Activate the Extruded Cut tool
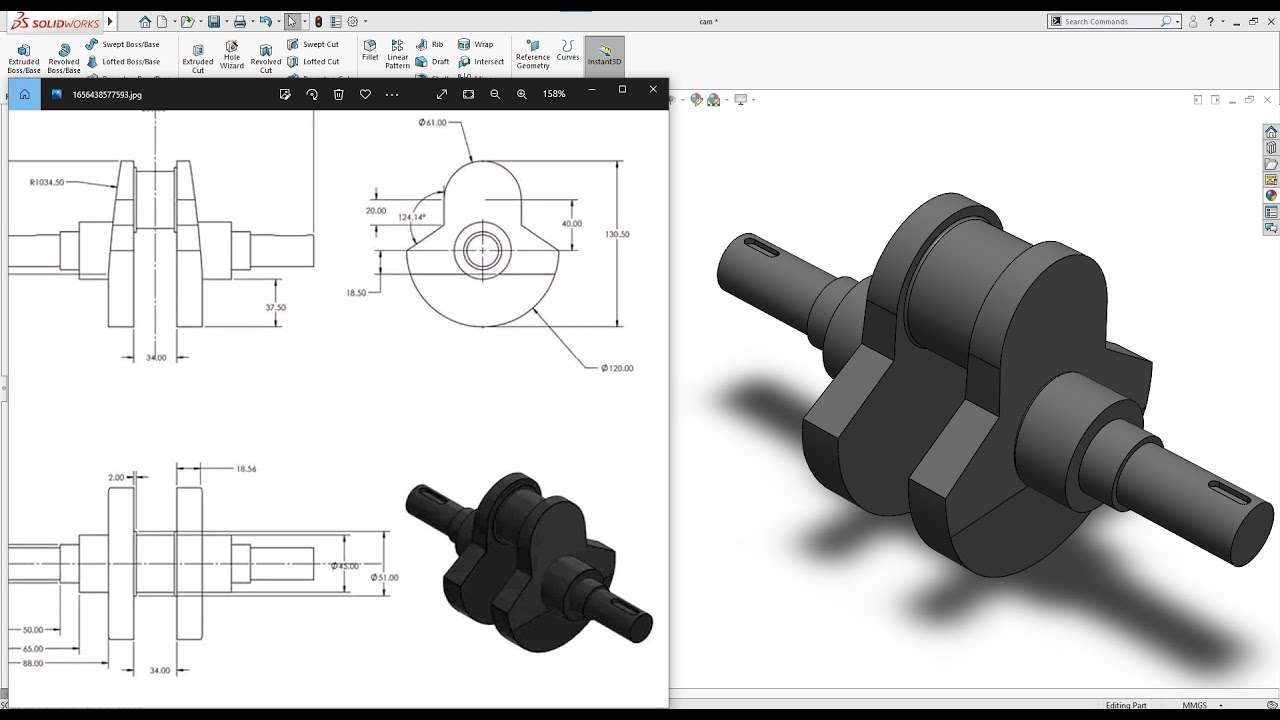Image resolution: width=1280 pixels, height=720 pixels. coord(198,59)
